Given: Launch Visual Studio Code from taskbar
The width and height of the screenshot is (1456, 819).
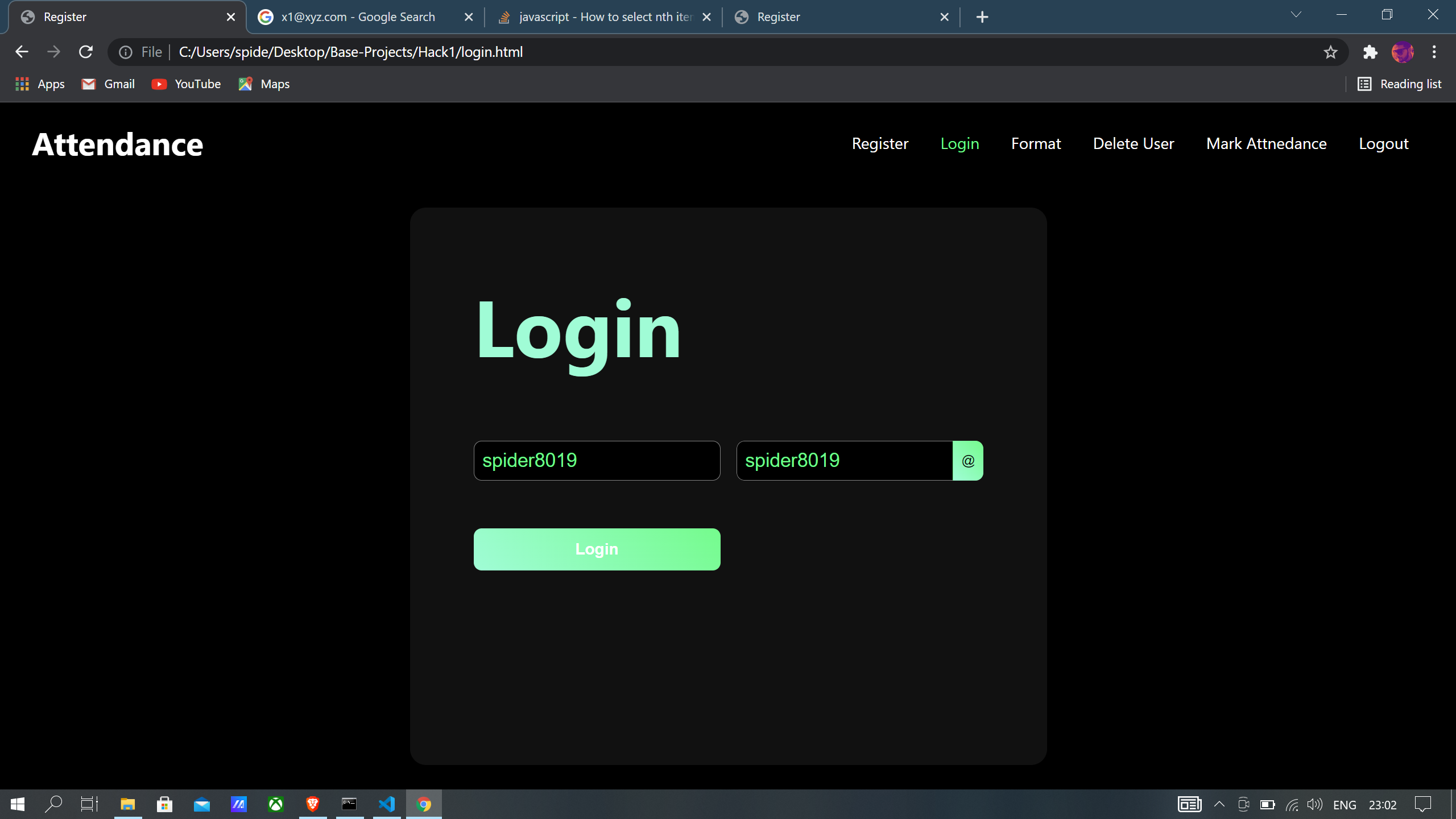Looking at the screenshot, I should (387, 804).
